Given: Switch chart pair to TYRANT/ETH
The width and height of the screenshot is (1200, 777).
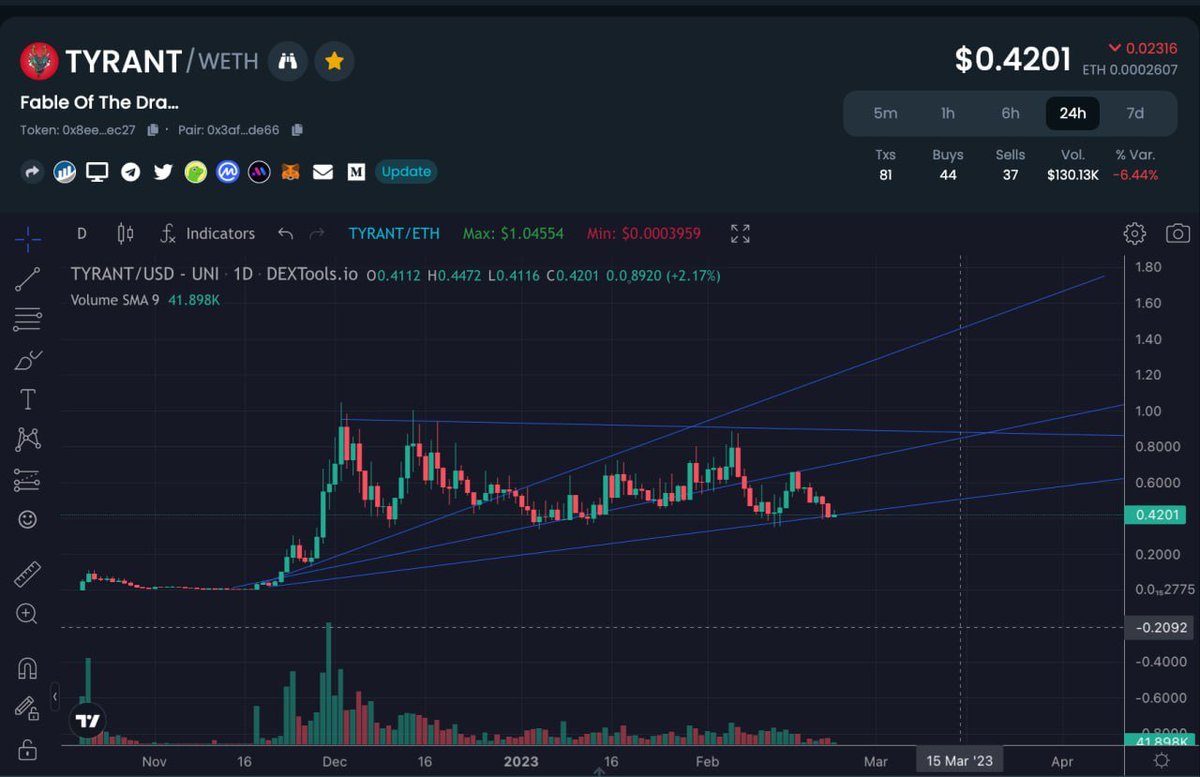Looking at the screenshot, I should (x=394, y=233).
